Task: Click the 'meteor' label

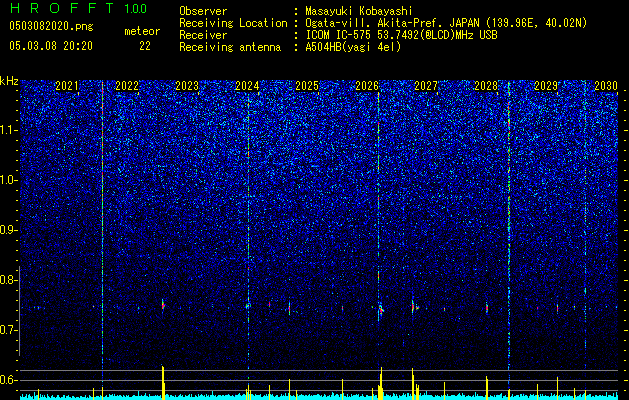Action: 142,31
